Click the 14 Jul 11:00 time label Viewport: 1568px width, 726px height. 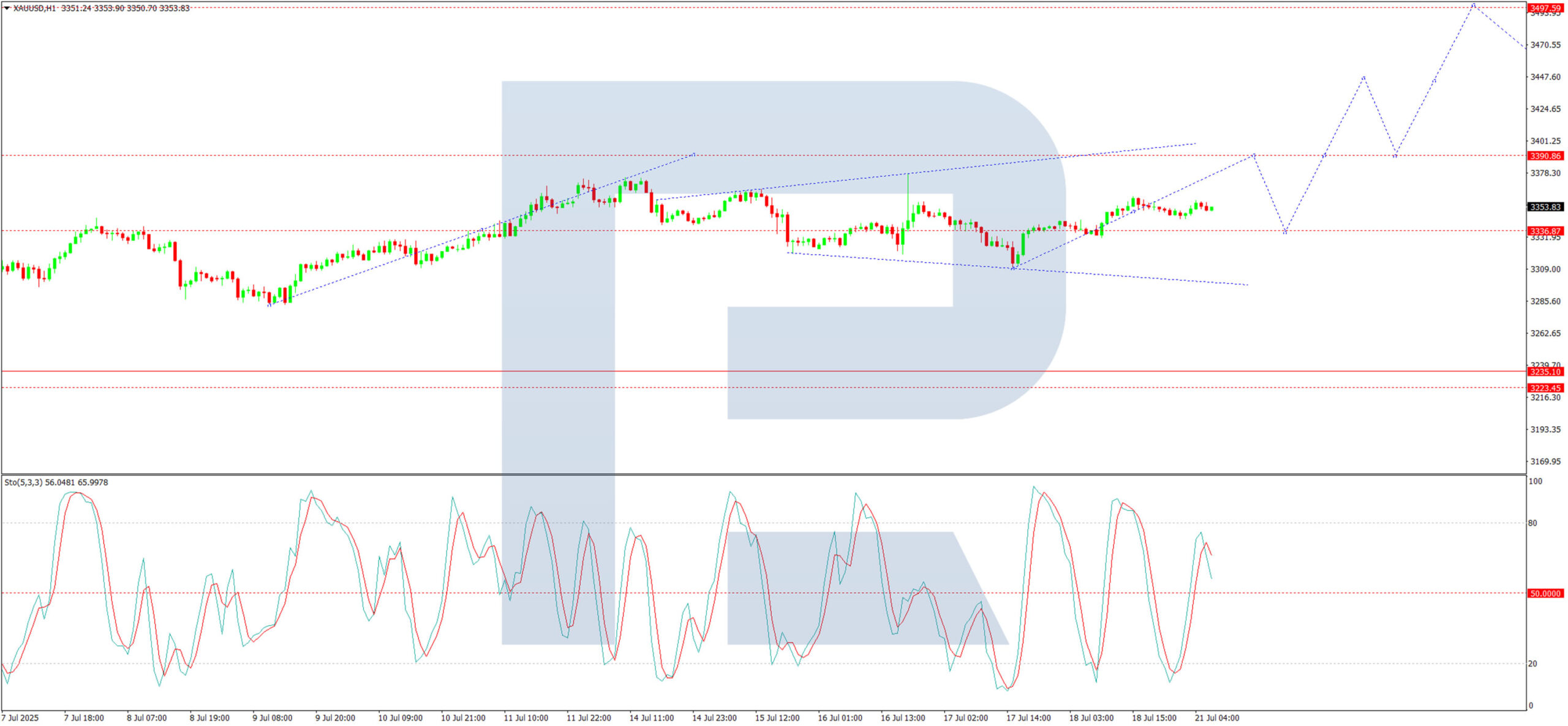point(651,717)
